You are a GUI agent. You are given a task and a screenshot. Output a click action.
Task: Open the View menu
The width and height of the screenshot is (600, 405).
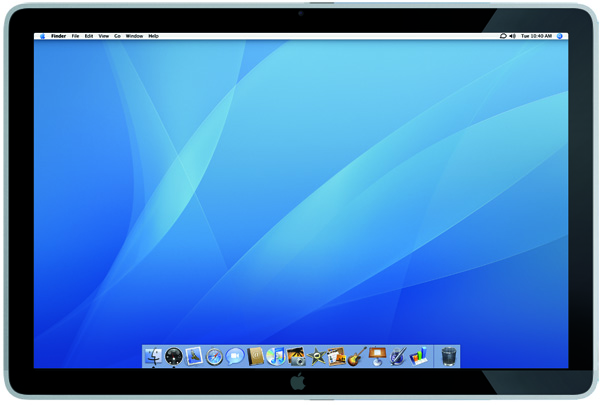(104, 36)
